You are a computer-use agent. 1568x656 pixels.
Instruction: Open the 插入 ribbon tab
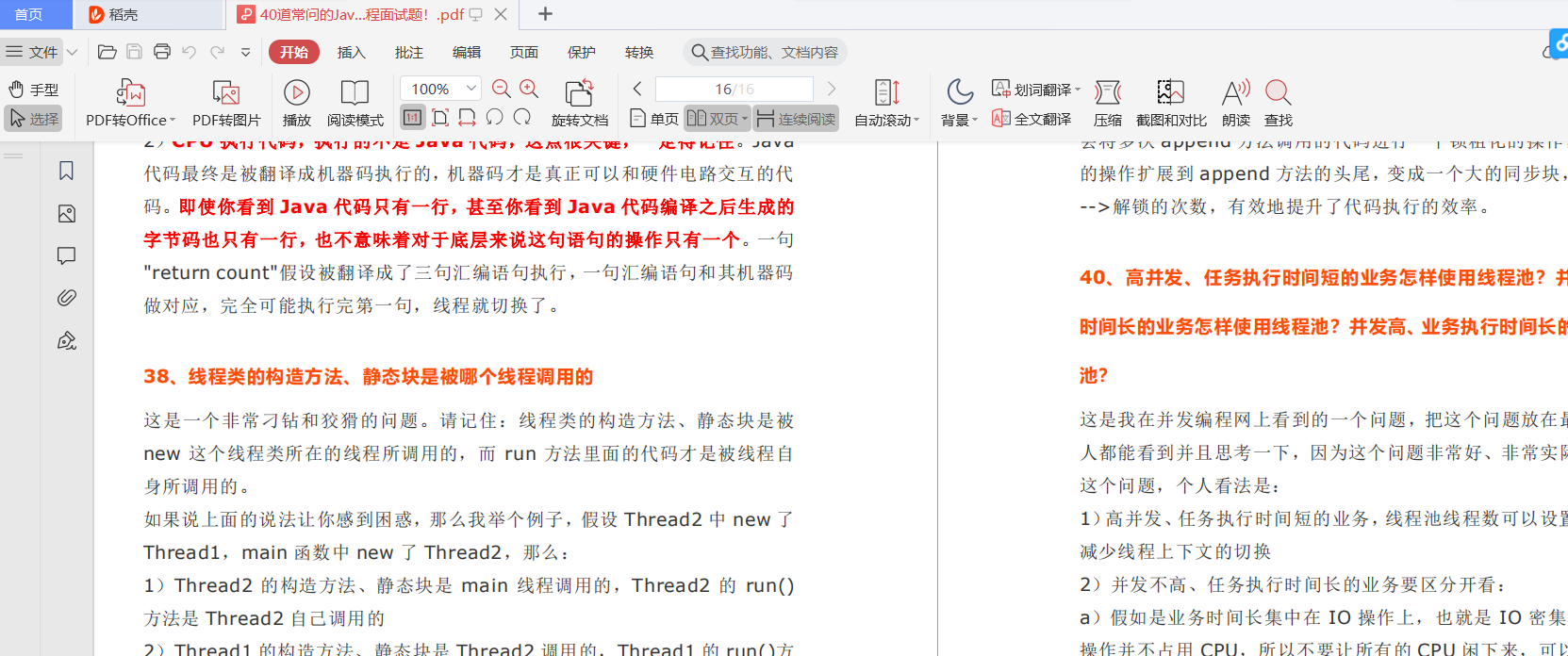[352, 52]
